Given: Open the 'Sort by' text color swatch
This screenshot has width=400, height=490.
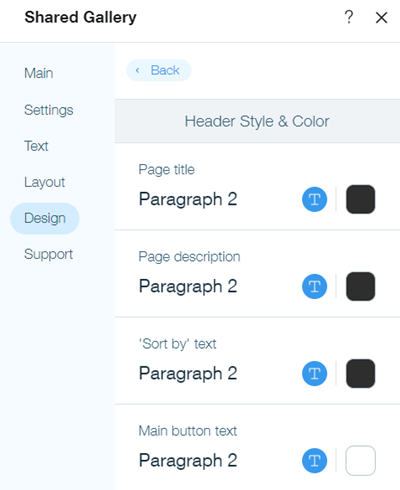Looking at the screenshot, I should [x=360, y=373].
